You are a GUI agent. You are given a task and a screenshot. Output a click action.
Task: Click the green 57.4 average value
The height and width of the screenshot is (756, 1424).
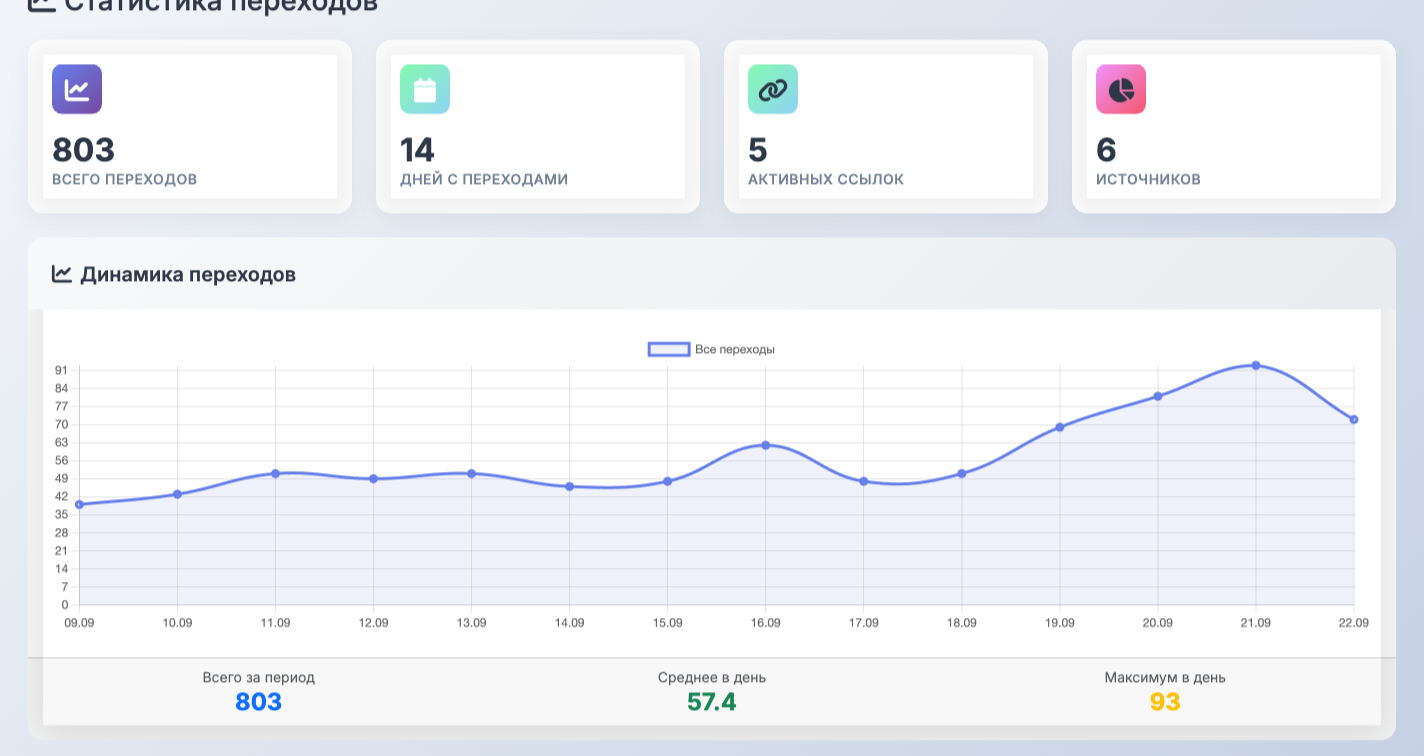[712, 702]
